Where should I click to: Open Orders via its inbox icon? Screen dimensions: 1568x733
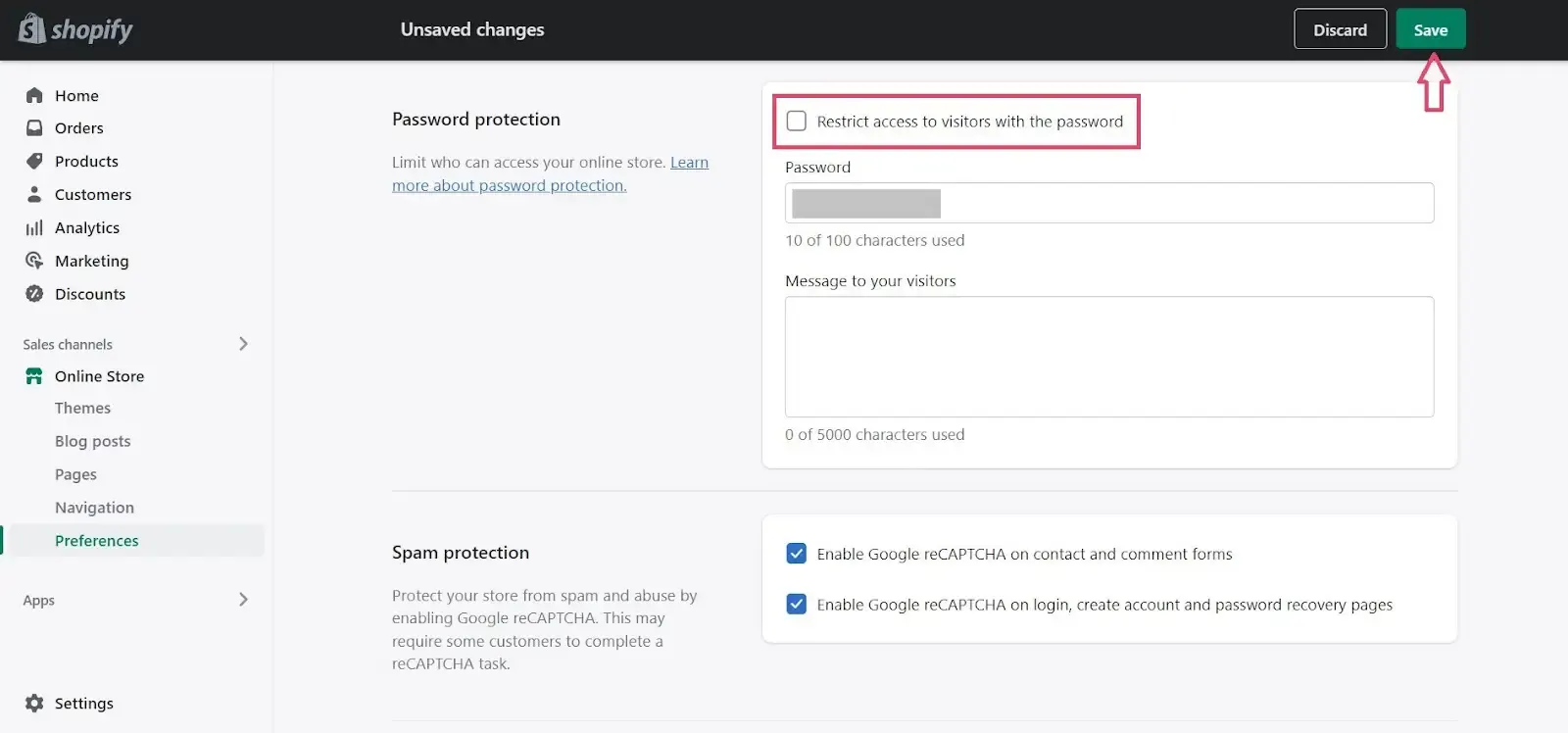point(34,128)
